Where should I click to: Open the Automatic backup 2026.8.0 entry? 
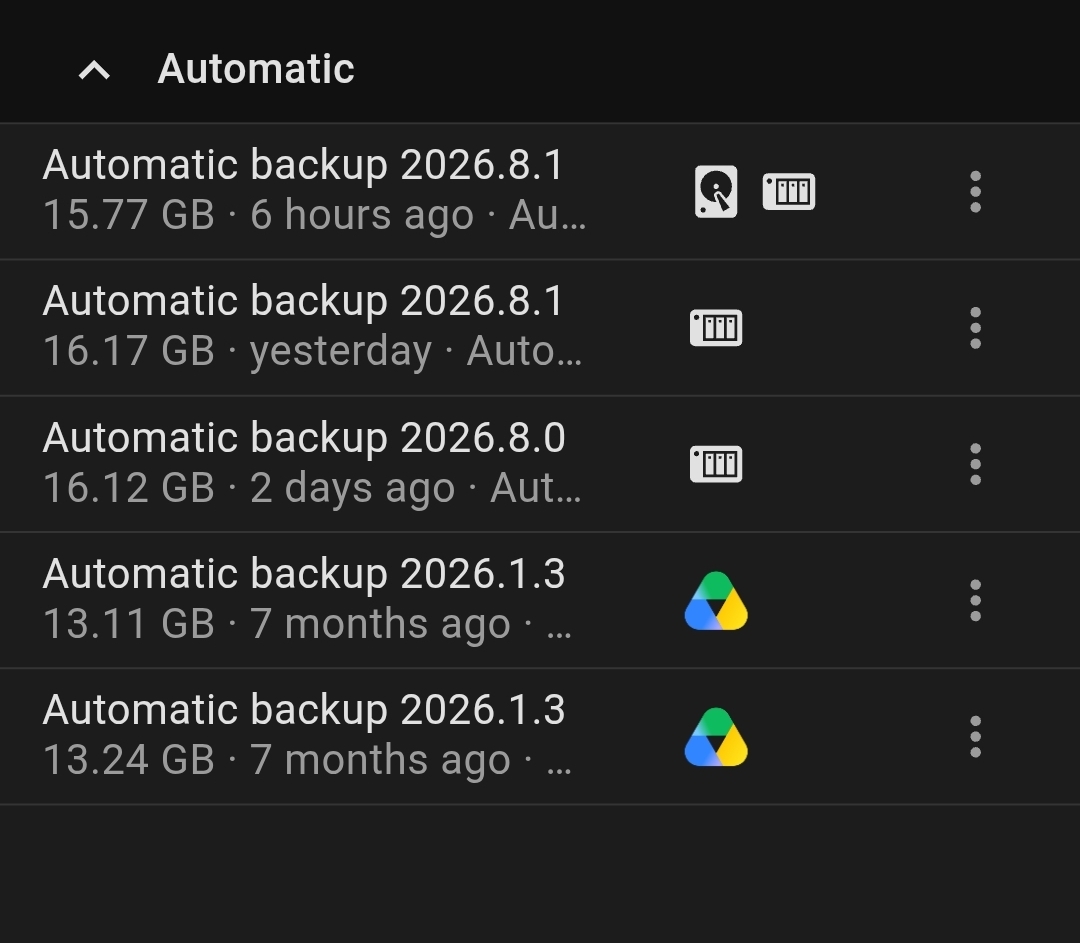(540, 464)
